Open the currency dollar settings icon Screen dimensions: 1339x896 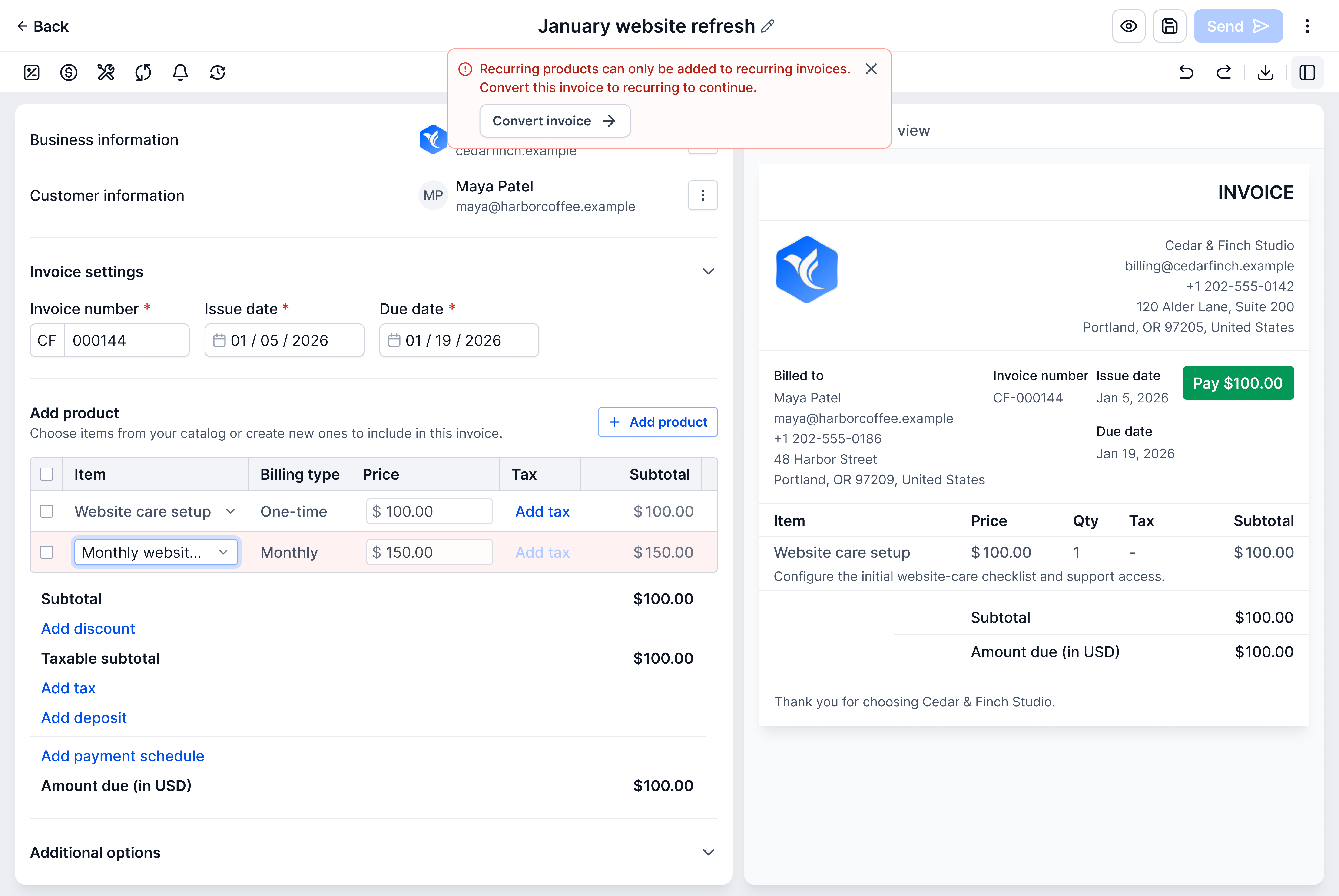tap(69, 72)
